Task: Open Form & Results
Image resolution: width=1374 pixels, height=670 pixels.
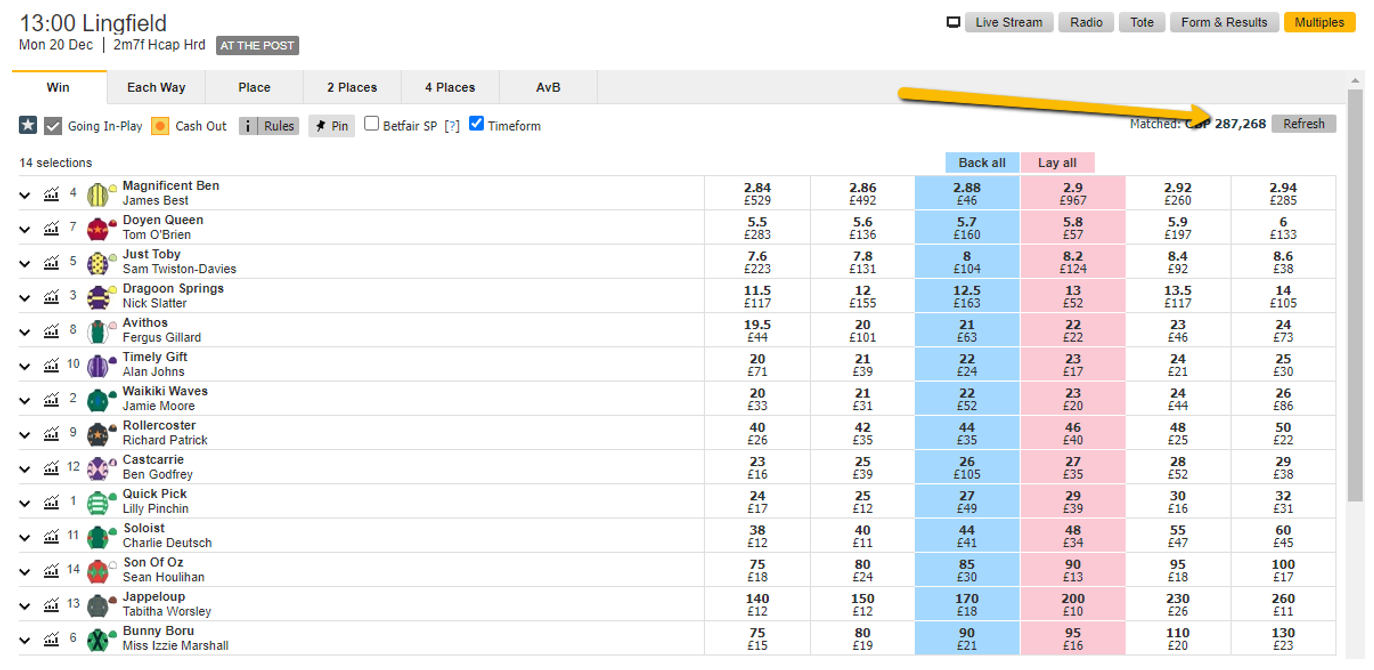Action: pyautogui.click(x=1224, y=22)
